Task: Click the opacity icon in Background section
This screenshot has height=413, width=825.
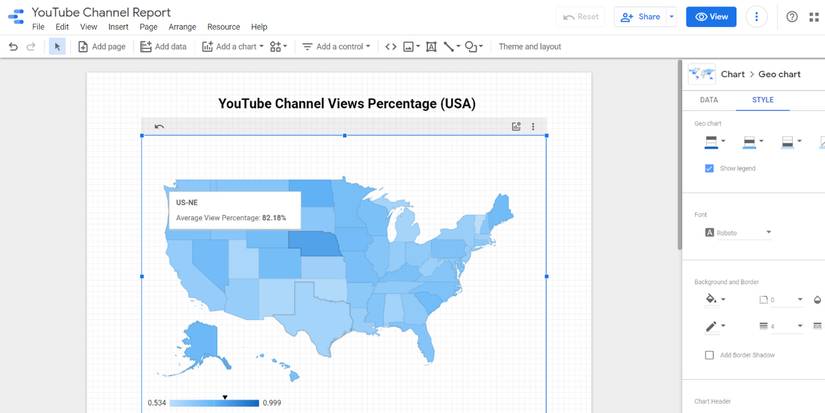Action: pos(818,299)
